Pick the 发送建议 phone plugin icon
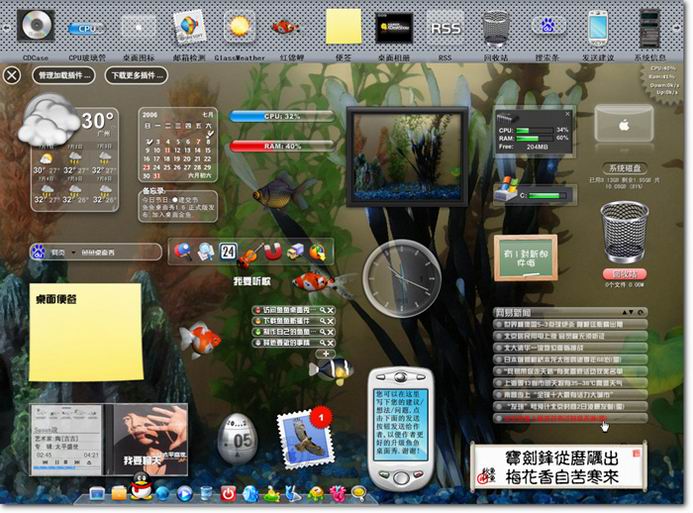The height and width of the screenshot is (513, 693). click(x=598, y=27)
